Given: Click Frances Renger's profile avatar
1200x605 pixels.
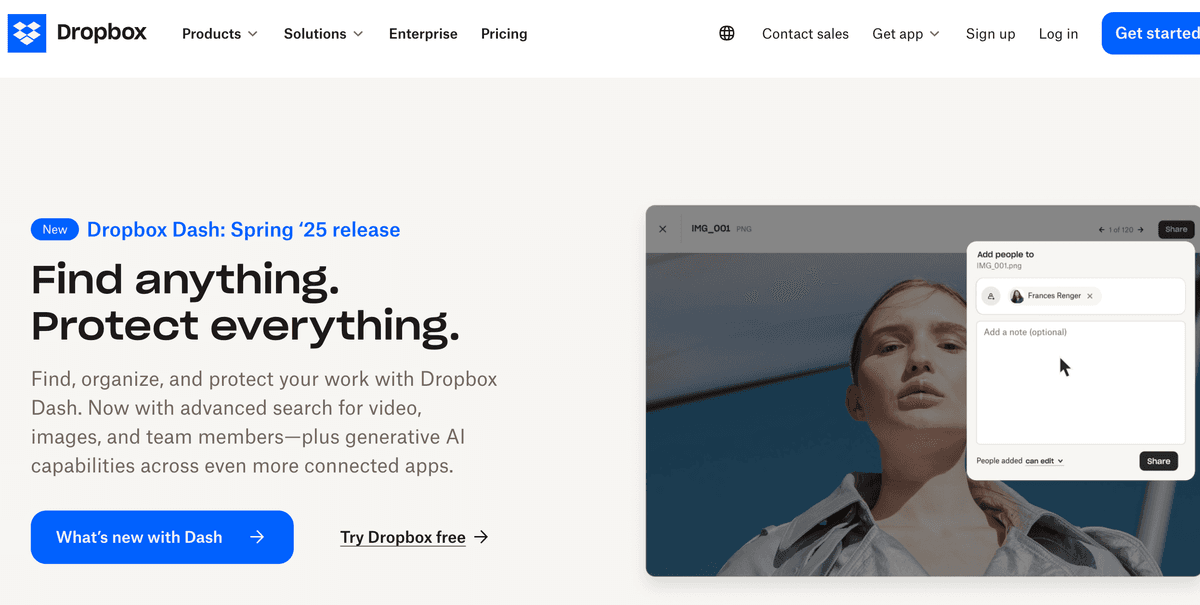Looking at the screenshot, I should tap(1017, 296).
